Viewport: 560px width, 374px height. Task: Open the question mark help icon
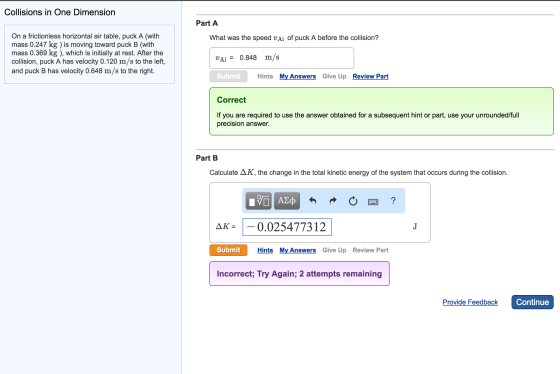[393, 201]
